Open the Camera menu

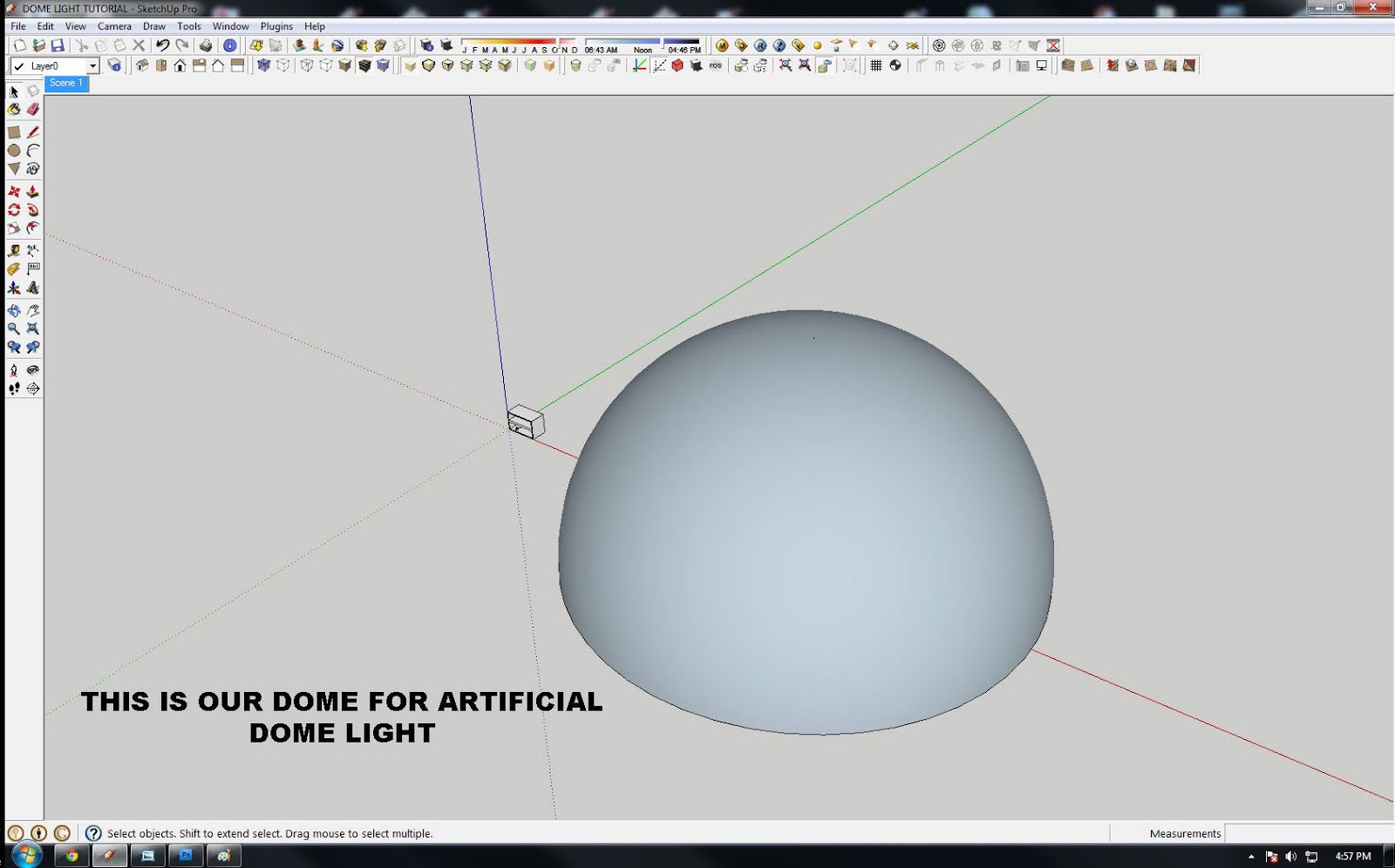(x=114, y=26)
